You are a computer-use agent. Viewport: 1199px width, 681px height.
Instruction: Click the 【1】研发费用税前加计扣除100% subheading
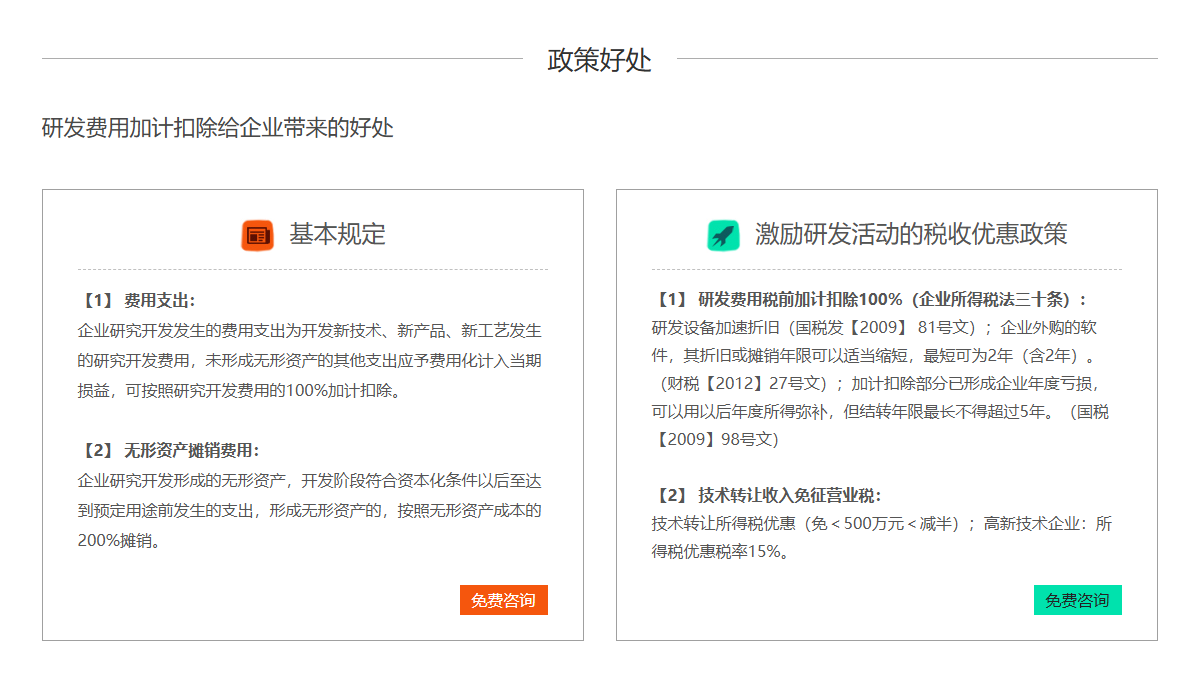click(869, 299)
